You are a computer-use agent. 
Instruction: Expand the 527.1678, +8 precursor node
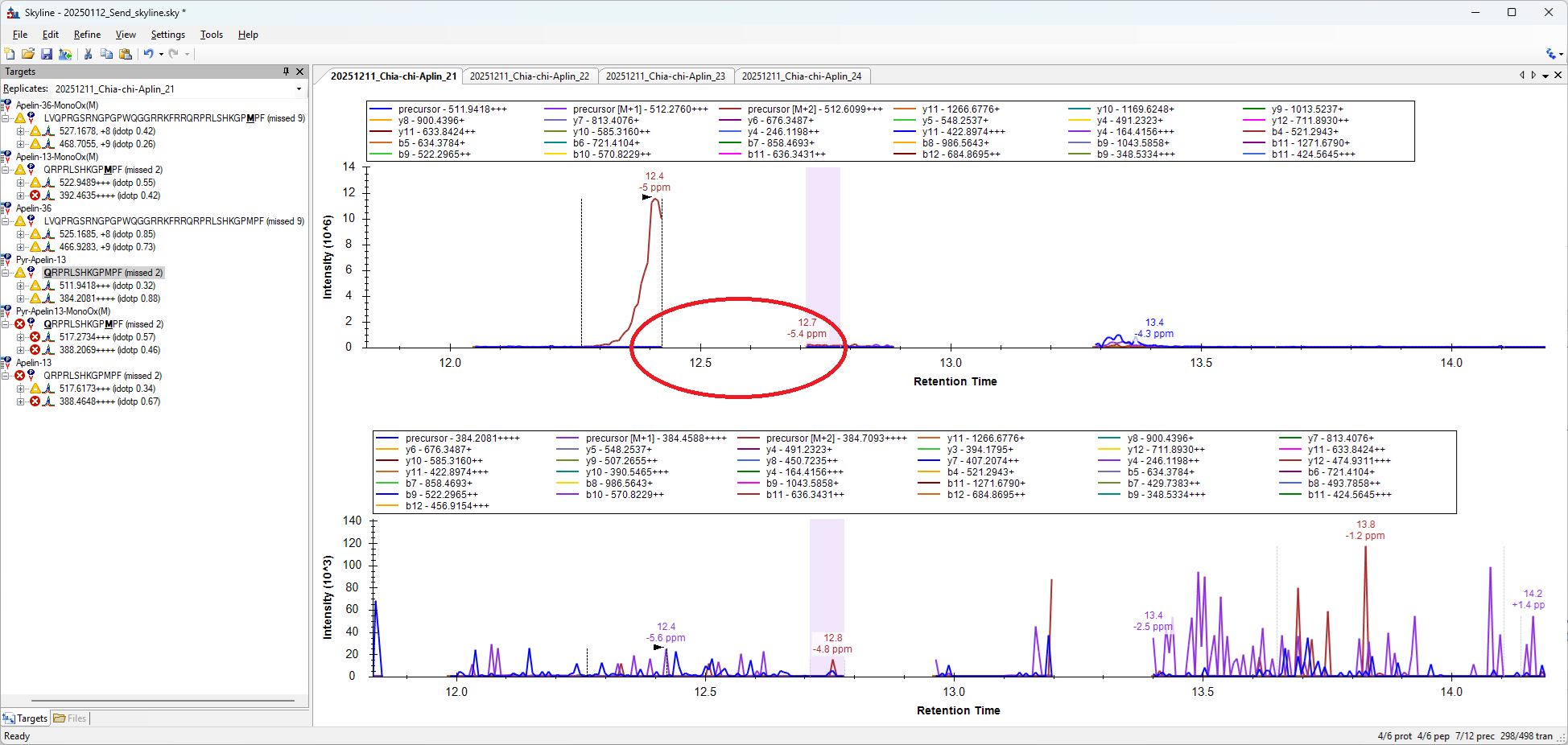21,131
